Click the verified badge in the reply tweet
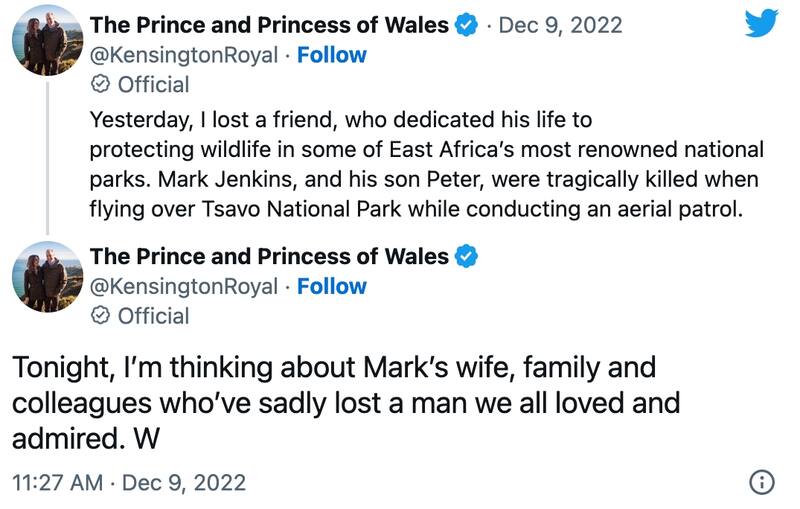This screenshot has width=800, height=509. 467,257
